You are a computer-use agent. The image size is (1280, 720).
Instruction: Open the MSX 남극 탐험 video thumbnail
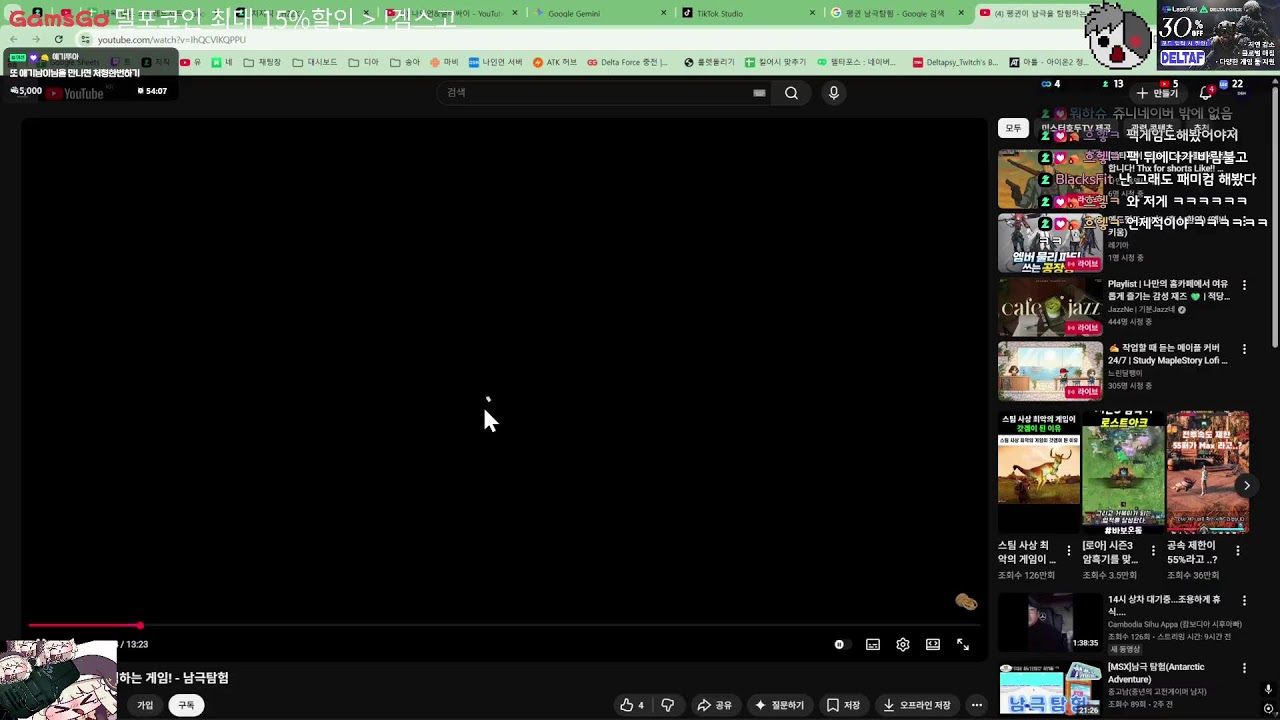tap(1050, 688)
